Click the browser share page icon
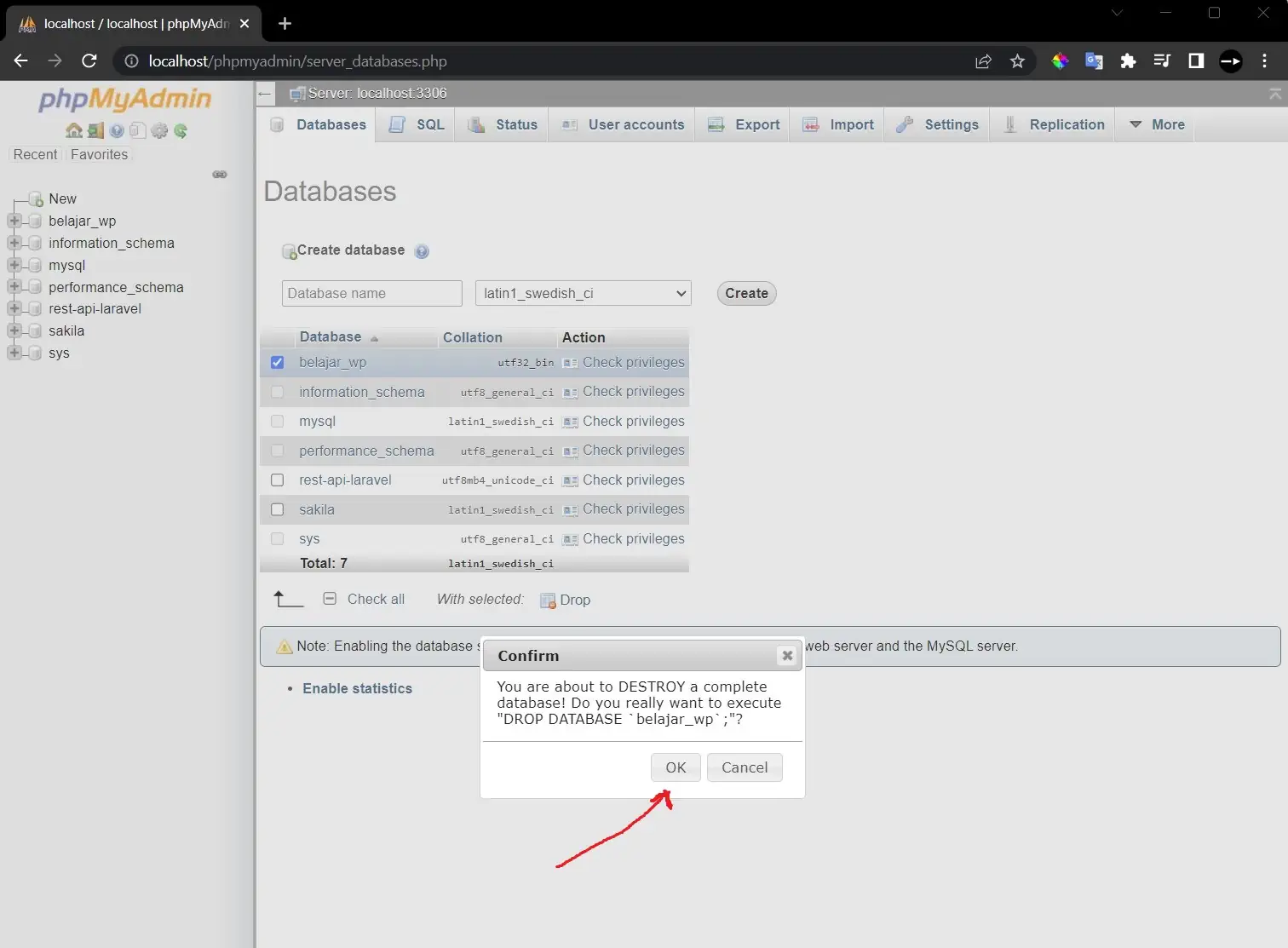Viewport: 1288px width, 948px height. [983, 61]
